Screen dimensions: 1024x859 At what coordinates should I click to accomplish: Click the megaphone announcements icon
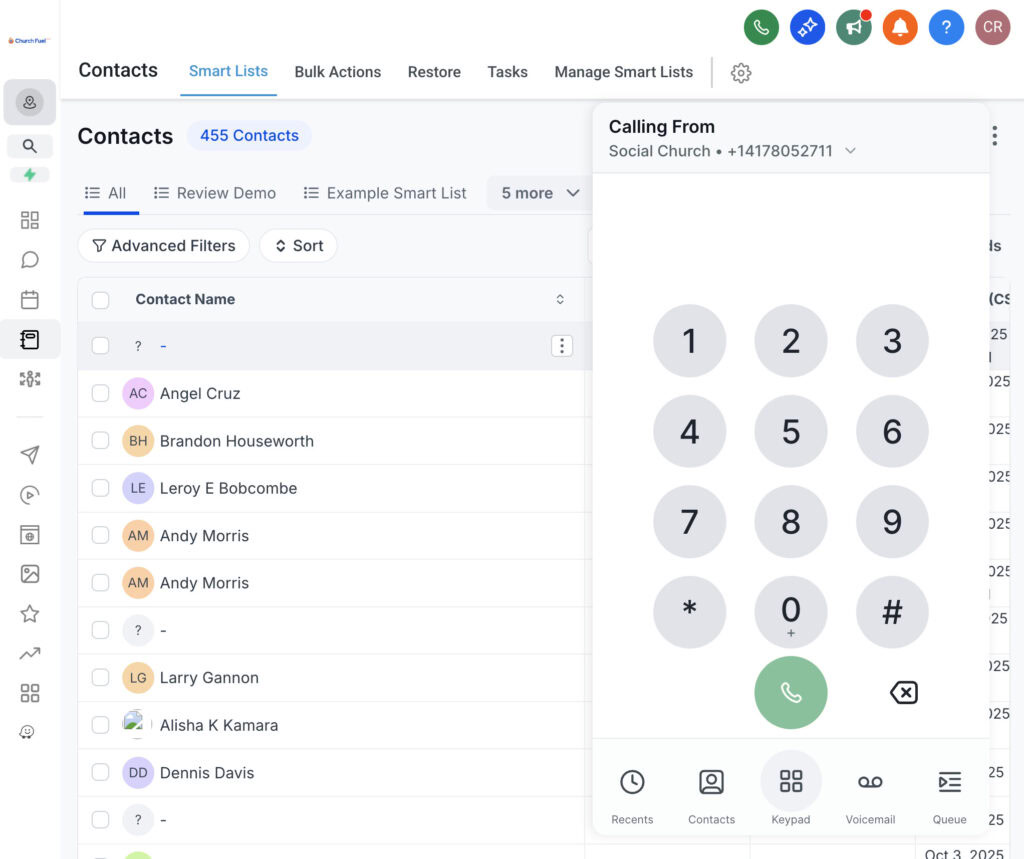click(853, 28)
